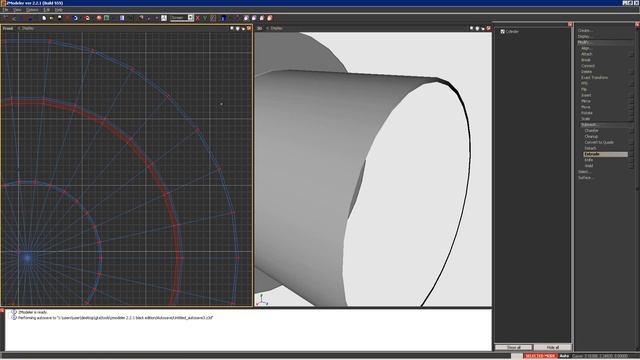Choose the Attach command
The height and width of the screenshot is (360, 640).
click(x=587, y=54)
